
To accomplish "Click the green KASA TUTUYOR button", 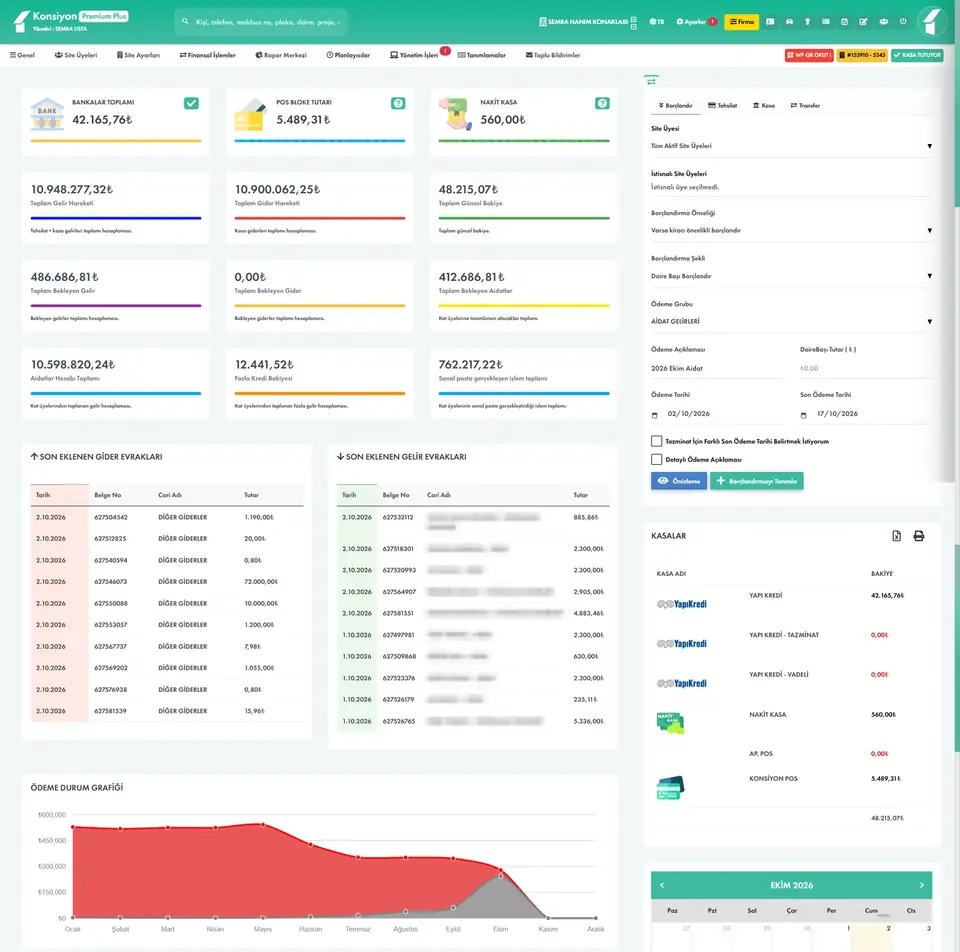I will click(917, 55).
